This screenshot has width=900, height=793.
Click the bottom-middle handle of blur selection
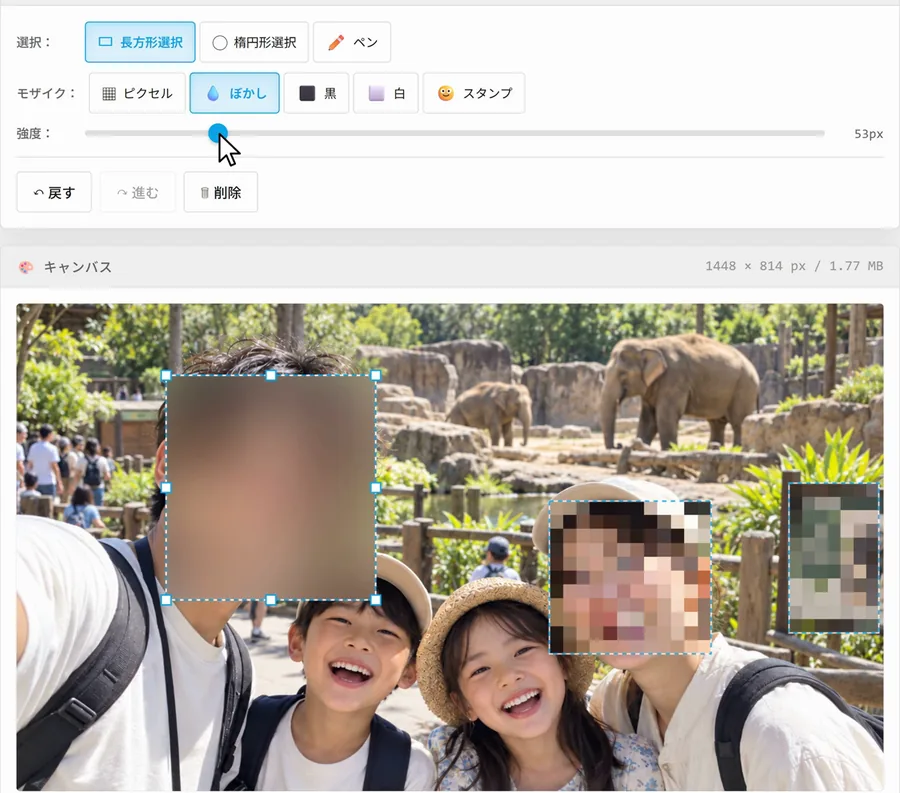[271, 600]
